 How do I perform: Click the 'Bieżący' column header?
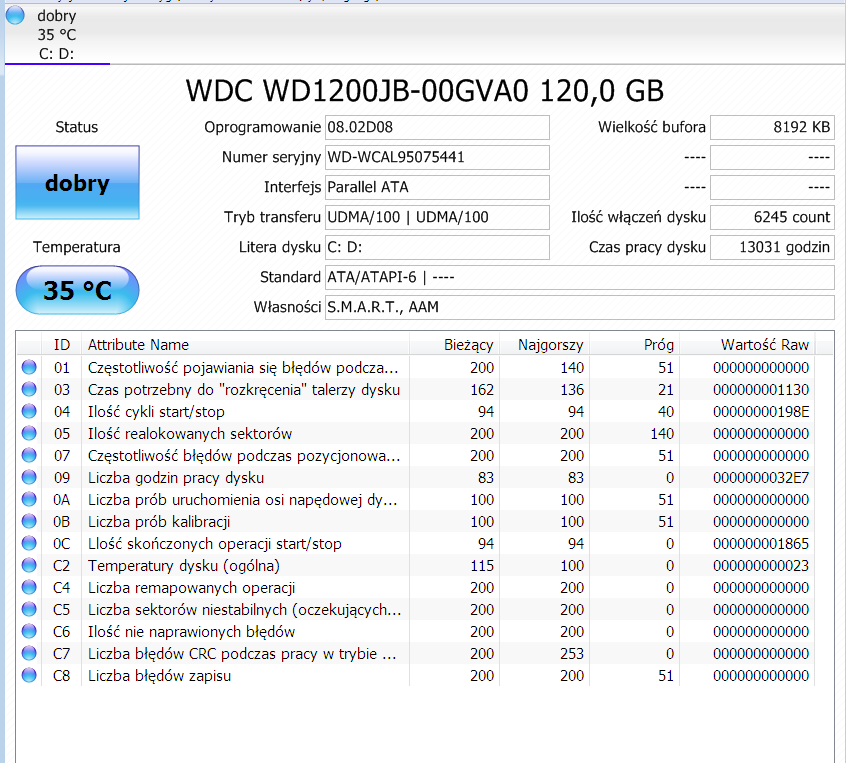point(455,344)
